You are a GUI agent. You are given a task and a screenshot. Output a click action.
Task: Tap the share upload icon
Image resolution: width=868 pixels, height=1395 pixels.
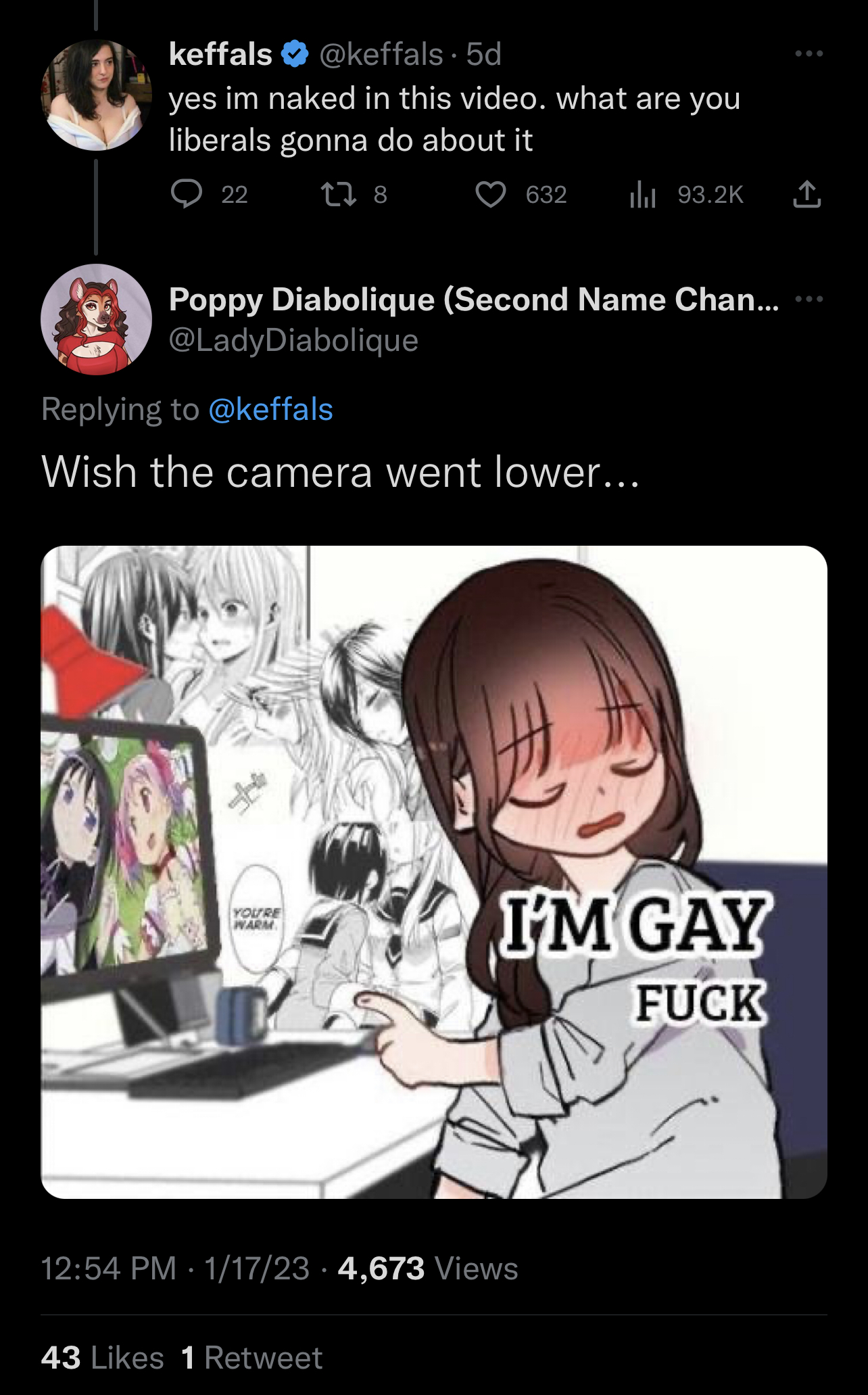806,194
